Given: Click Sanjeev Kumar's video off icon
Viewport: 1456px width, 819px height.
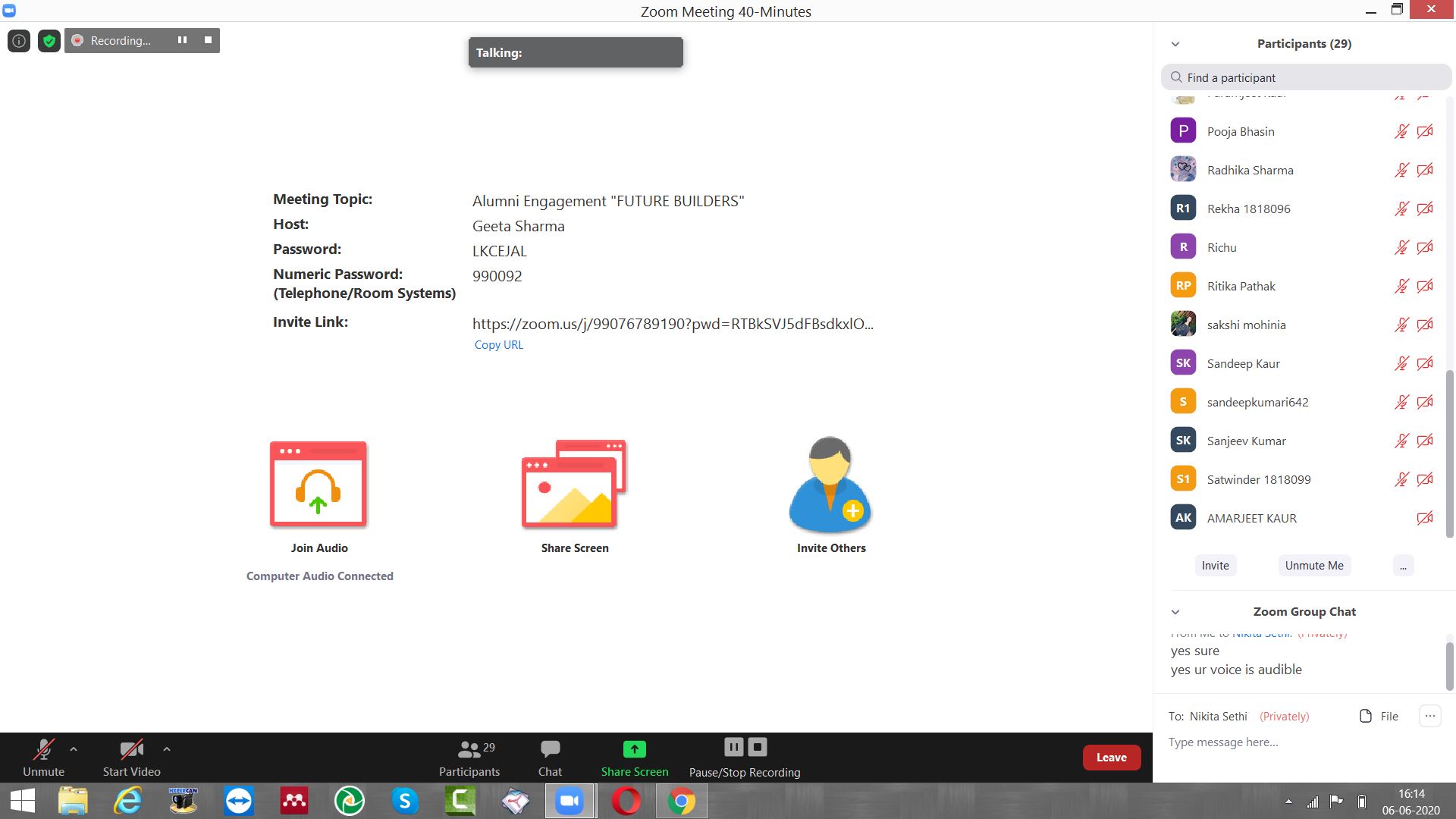Looking at the screenshot, I should pyautogui.click(x=1425, y=441).
